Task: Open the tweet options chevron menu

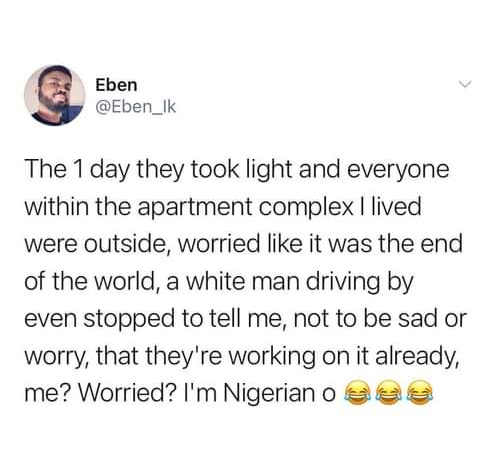Action: point(464,84)
